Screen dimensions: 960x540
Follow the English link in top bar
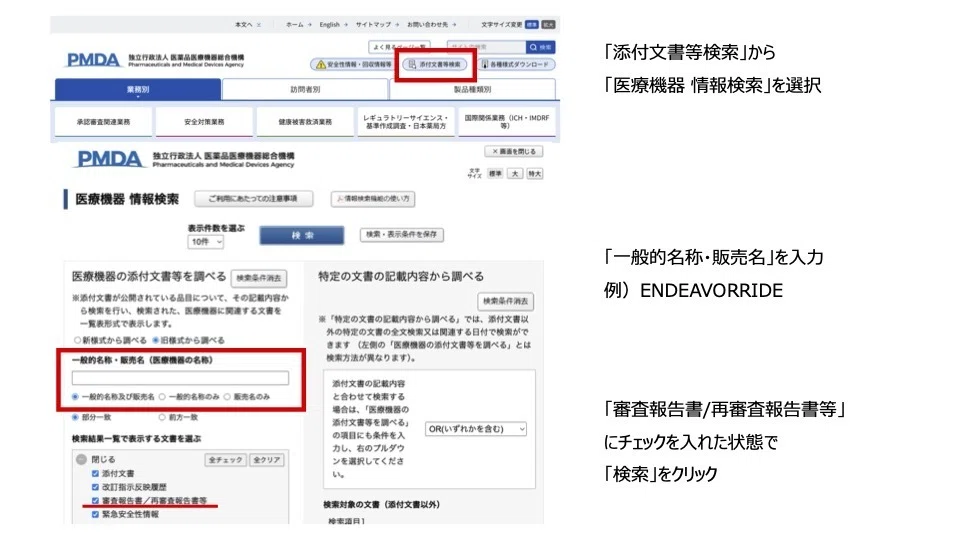tap(333, 24)
